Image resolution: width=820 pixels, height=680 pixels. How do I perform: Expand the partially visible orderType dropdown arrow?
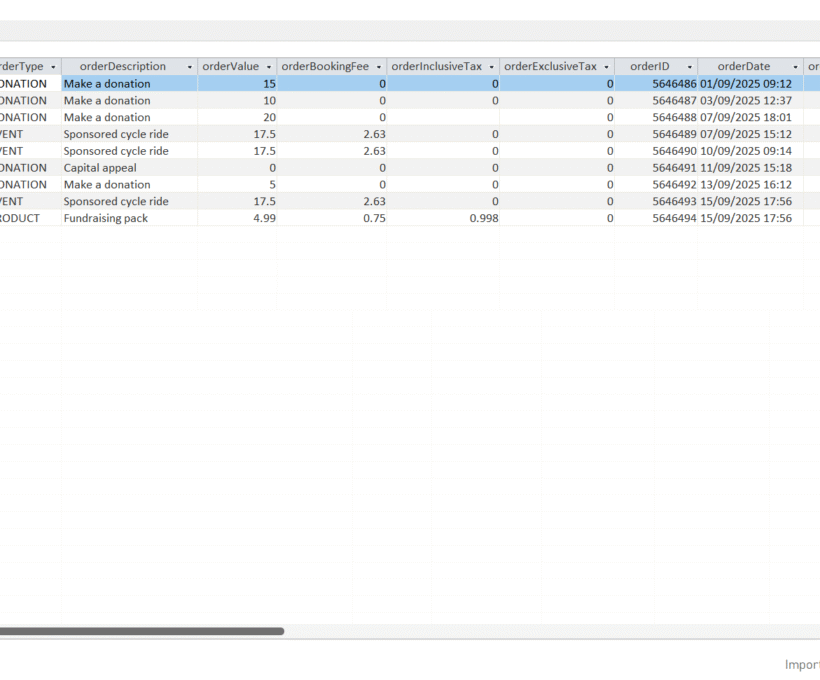pyautogui.click(x=53, y=67)
